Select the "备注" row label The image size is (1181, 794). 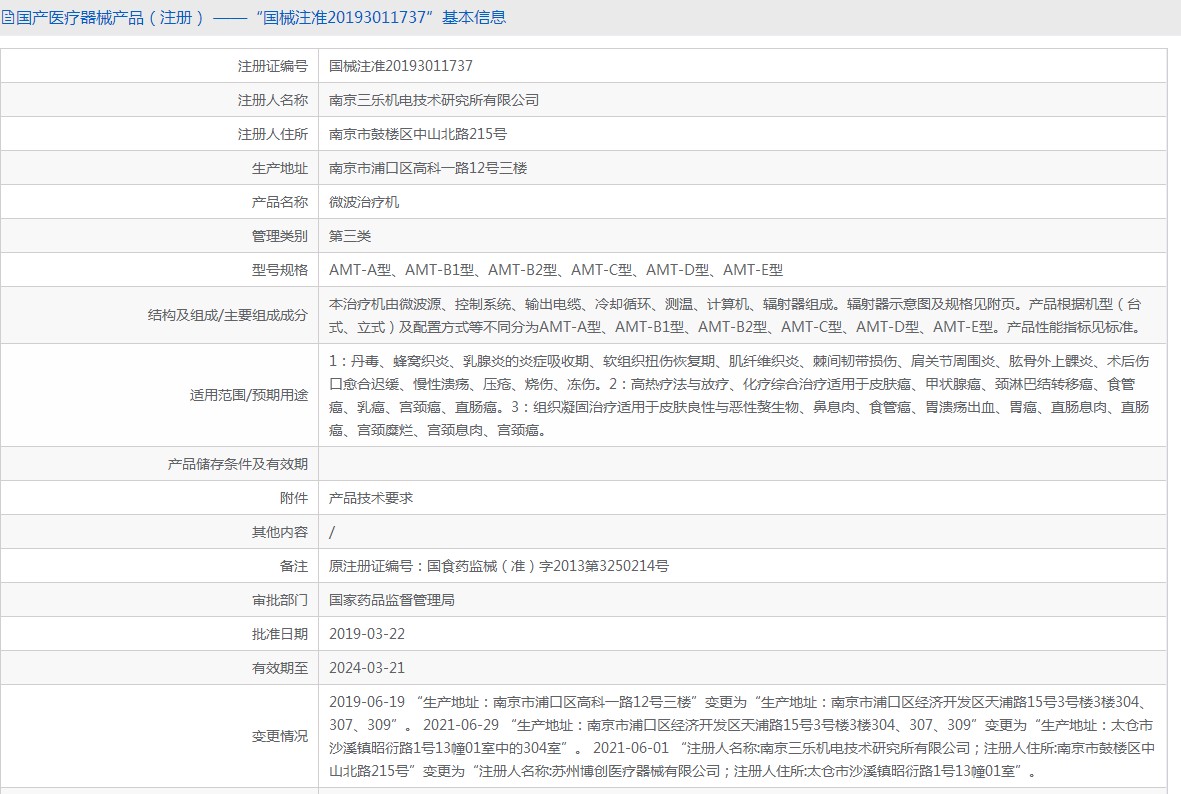pyautogui.click(x=294, y=566)
